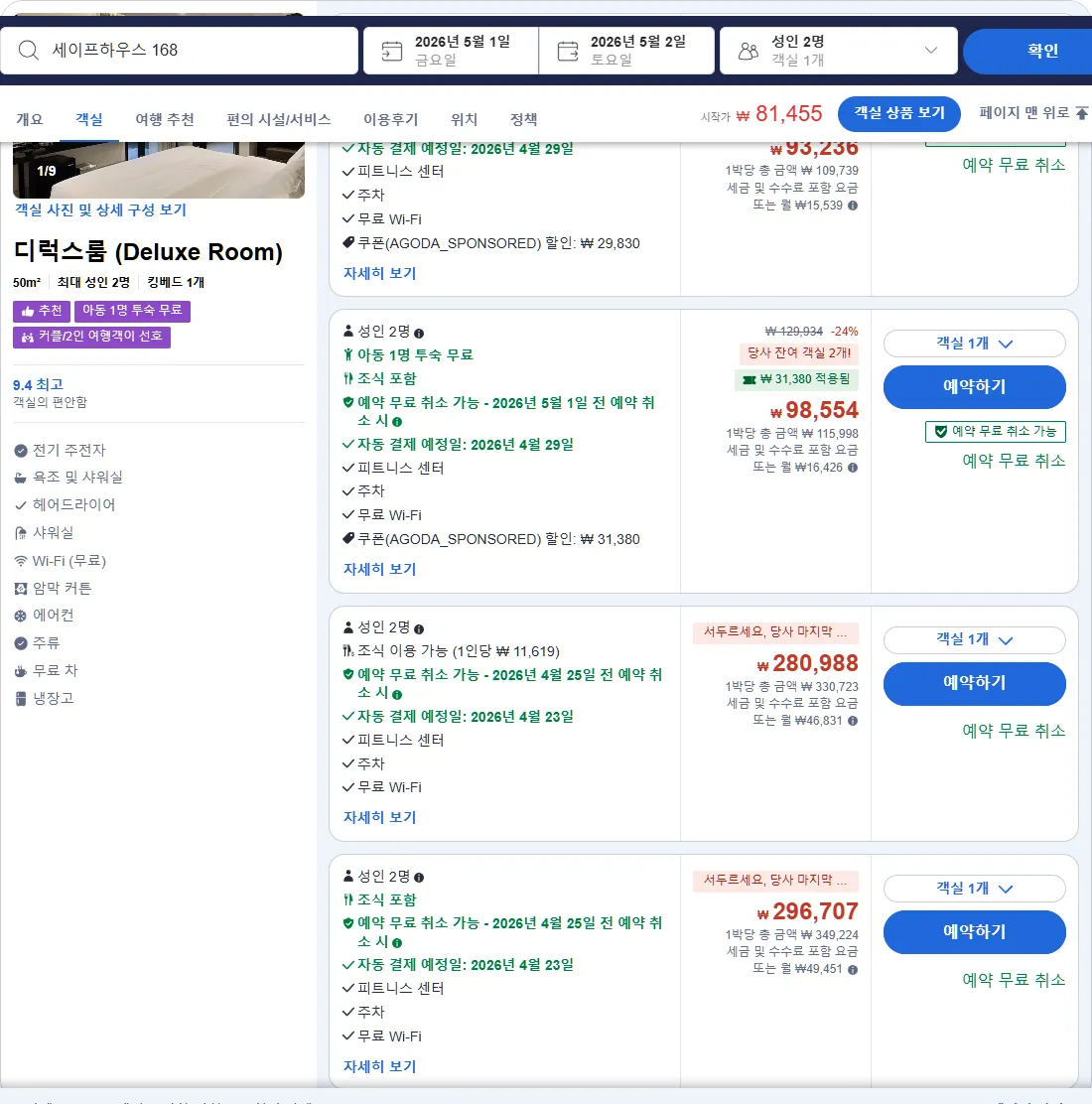The width and height of the screenshot is (1092, 1104).
Task: Switch to the 개요 tab
Action: pos(30,120)
